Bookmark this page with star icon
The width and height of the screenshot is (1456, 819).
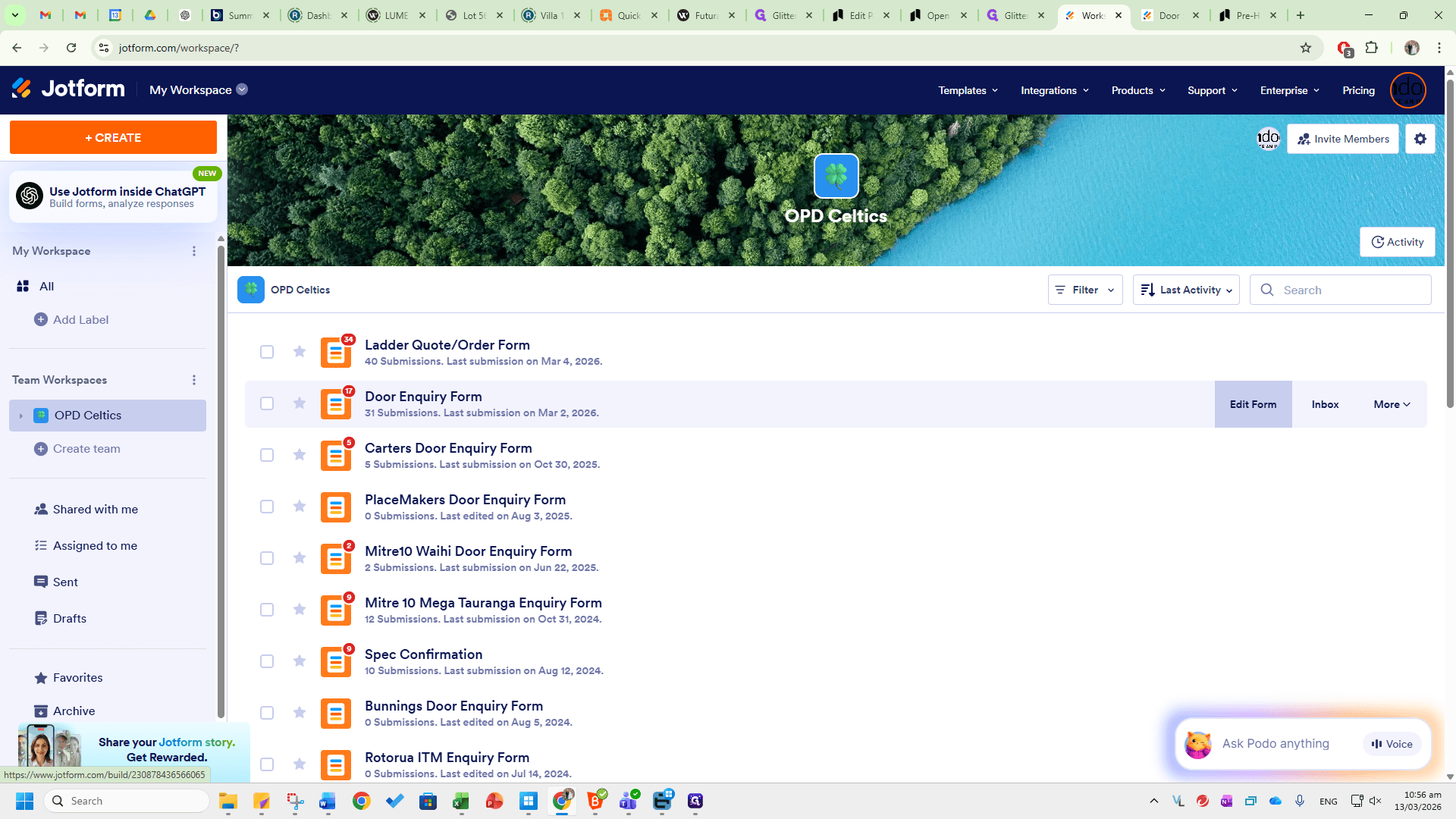pos(1306,48)
